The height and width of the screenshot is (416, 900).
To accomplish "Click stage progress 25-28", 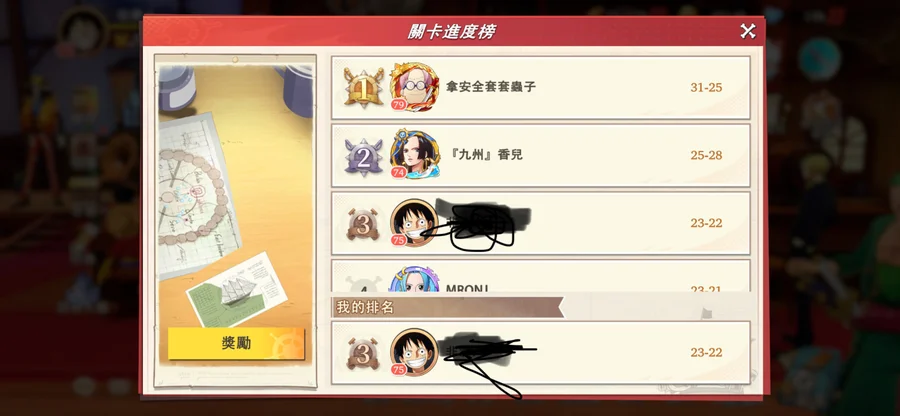I will click(x=706, y=155).
